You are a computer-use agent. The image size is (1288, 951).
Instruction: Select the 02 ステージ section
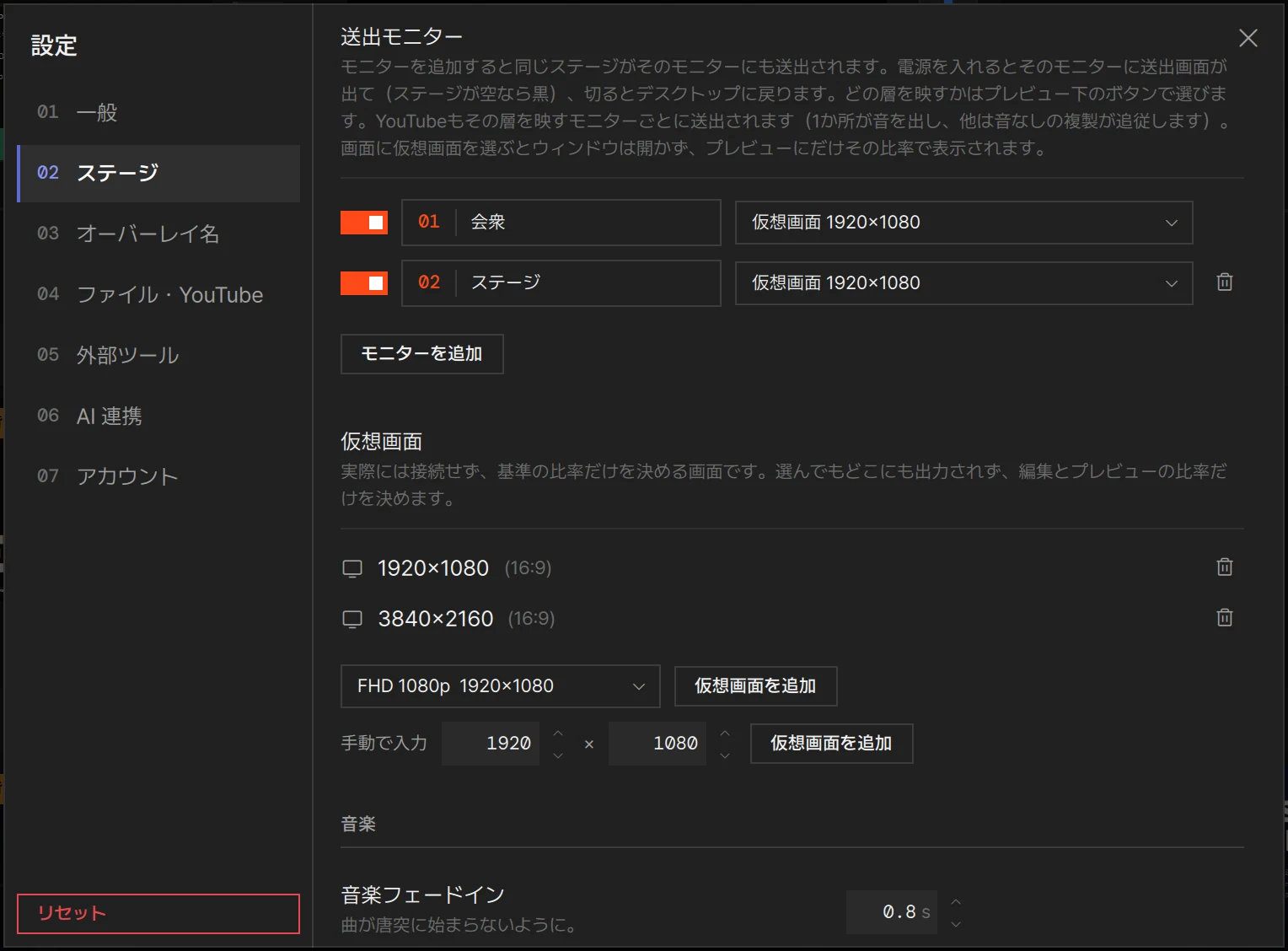pos(158,174)
